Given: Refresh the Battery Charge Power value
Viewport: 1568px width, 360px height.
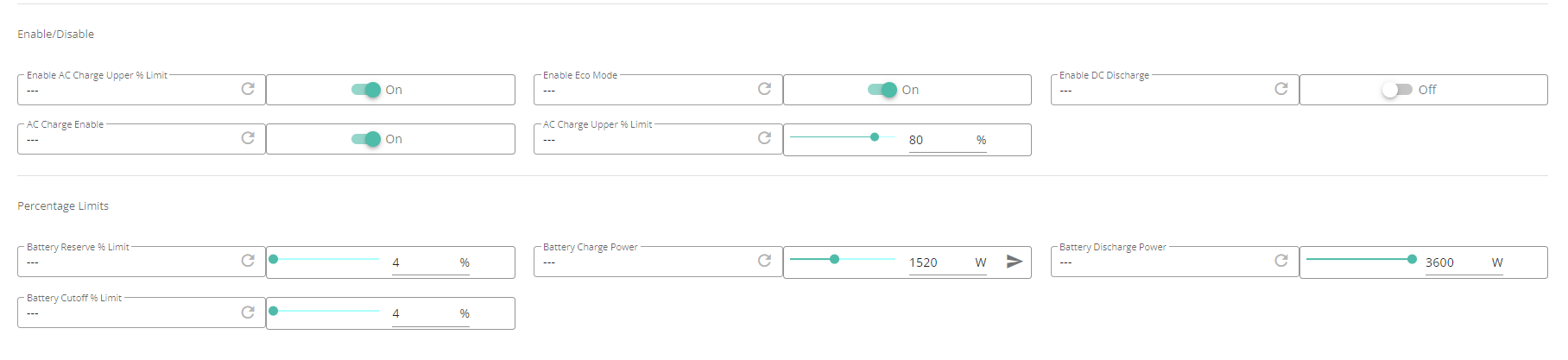Looking at the screenshot, I should coord(764,261).
